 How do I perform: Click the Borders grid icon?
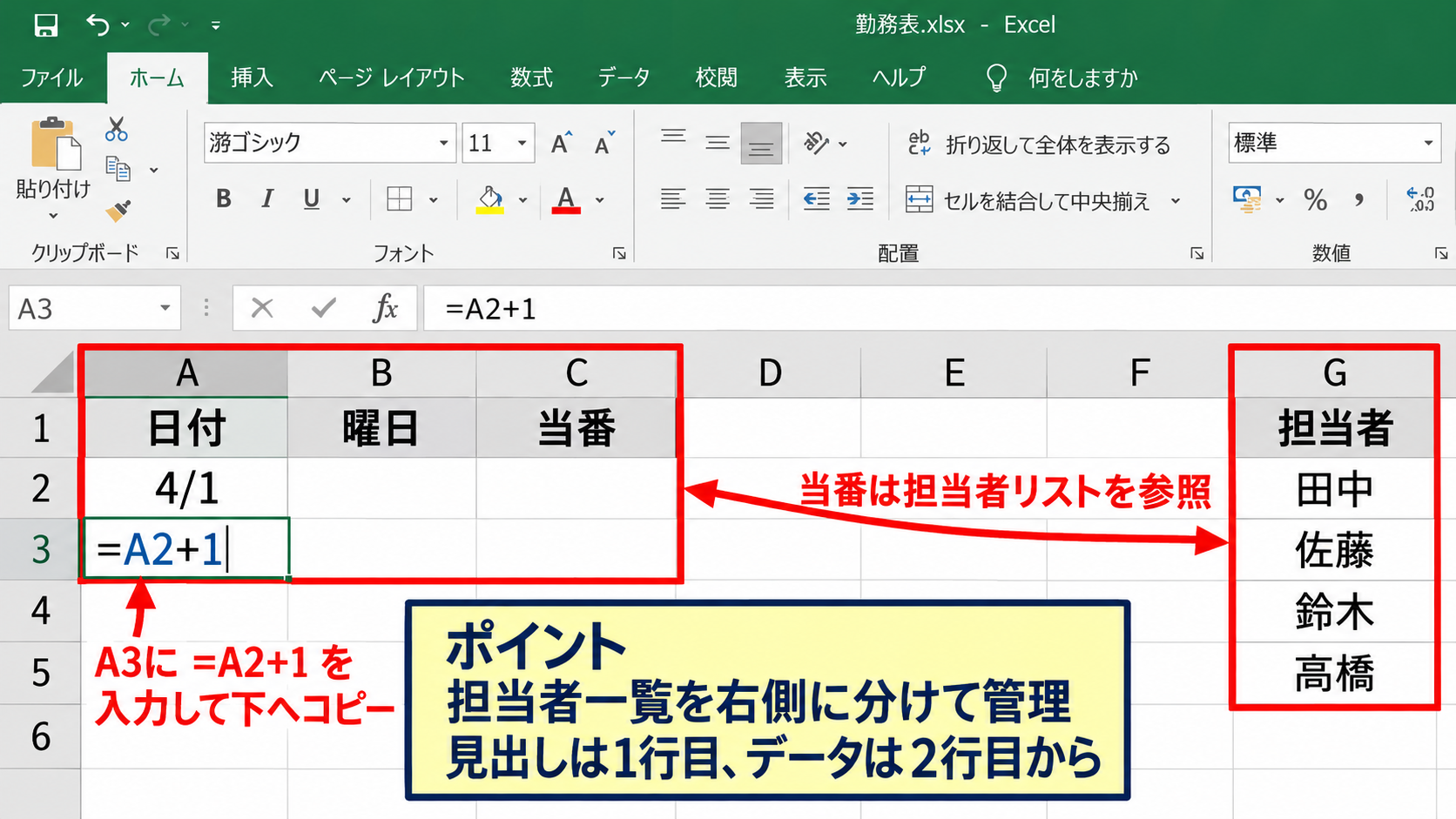(x=400, y=199)
